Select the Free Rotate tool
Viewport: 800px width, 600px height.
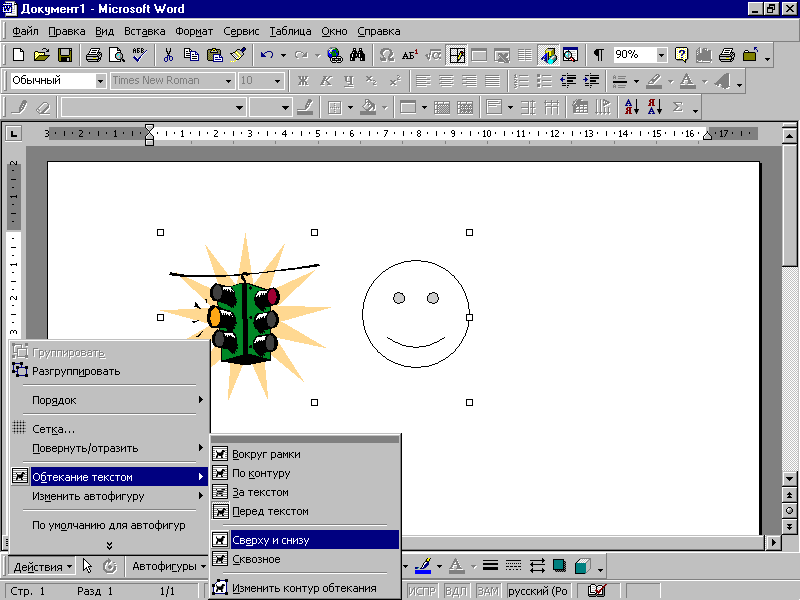point(110,566)
